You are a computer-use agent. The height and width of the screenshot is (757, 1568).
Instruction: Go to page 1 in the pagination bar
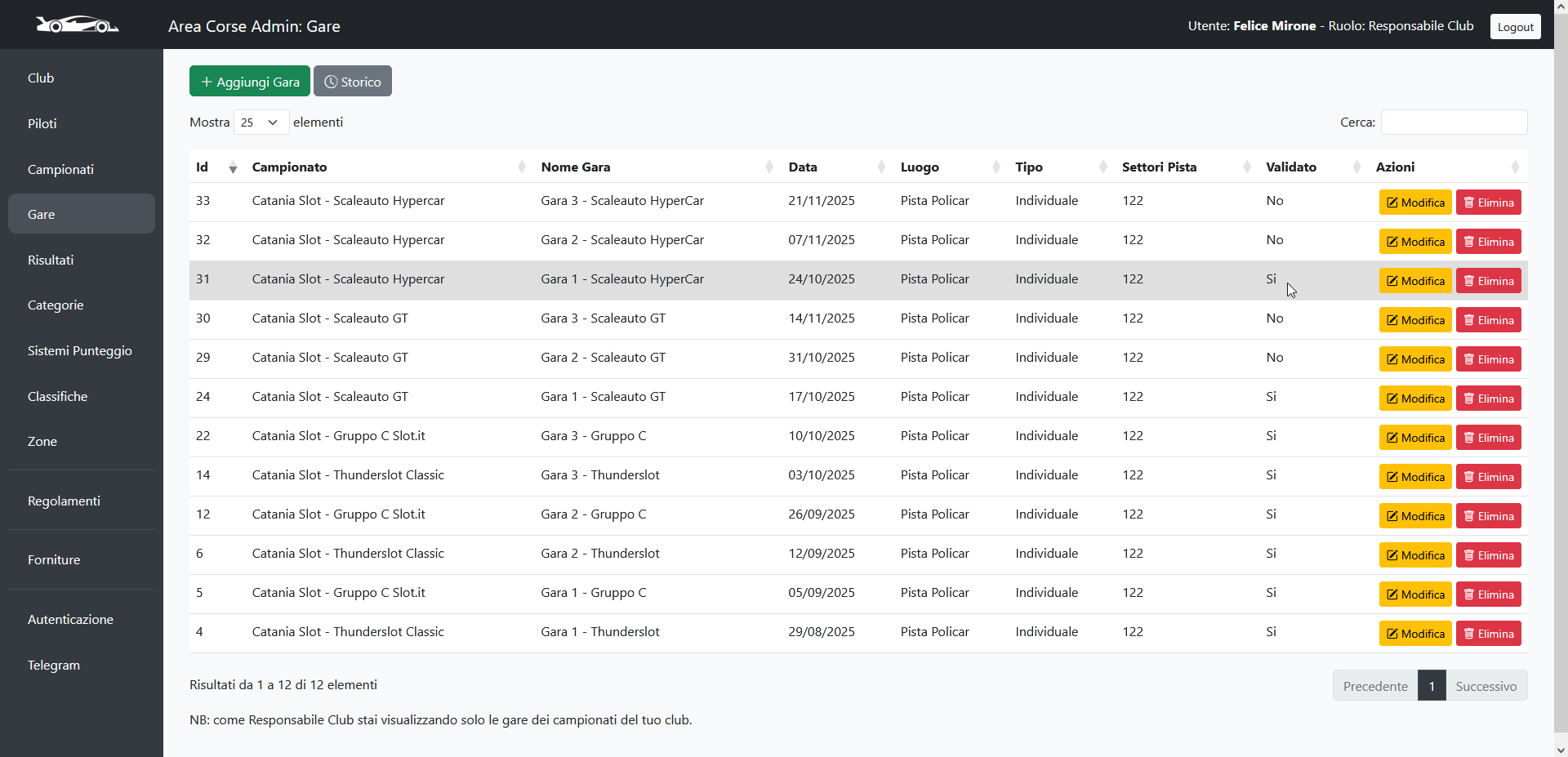1432,685
